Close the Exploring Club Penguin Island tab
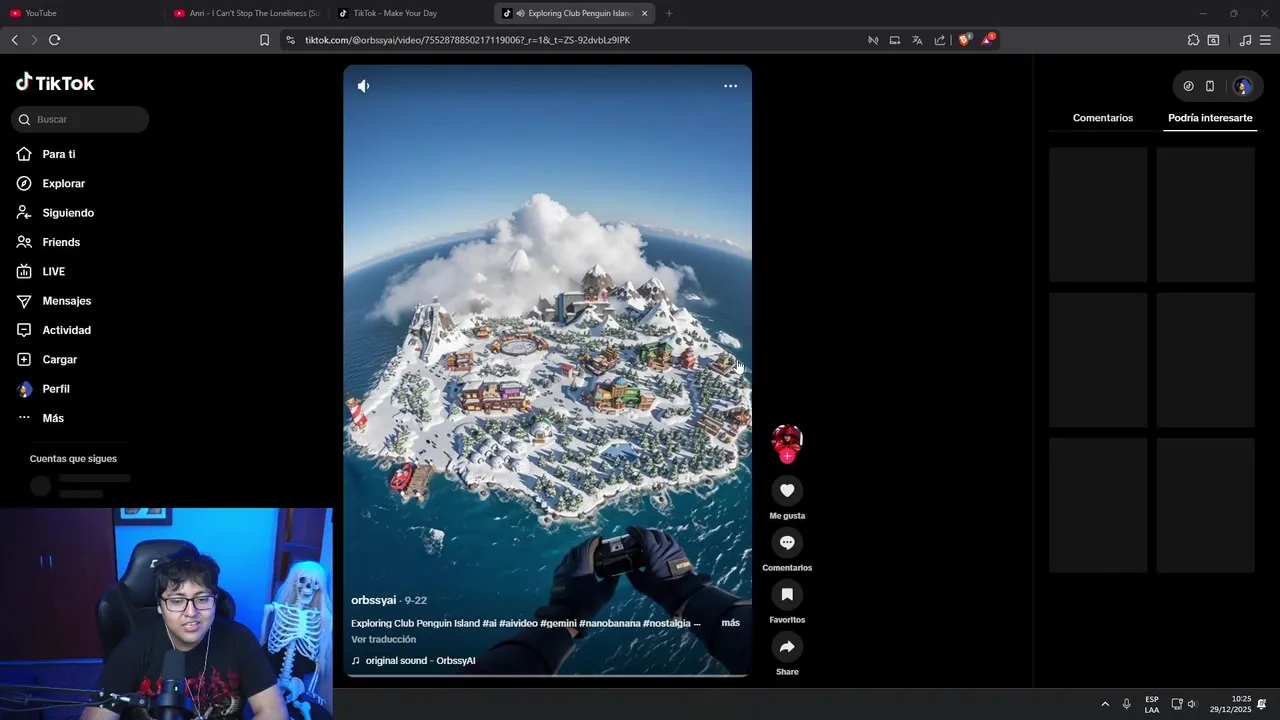Image resolution: width=1280 pixels, height=720 pixels. (644, 13)
